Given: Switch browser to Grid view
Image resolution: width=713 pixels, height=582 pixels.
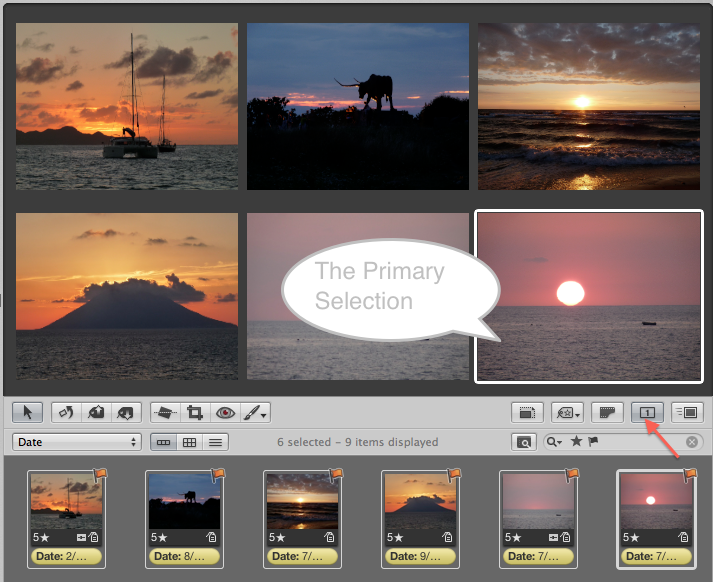Looking at the screenshot, I should 188,442.
